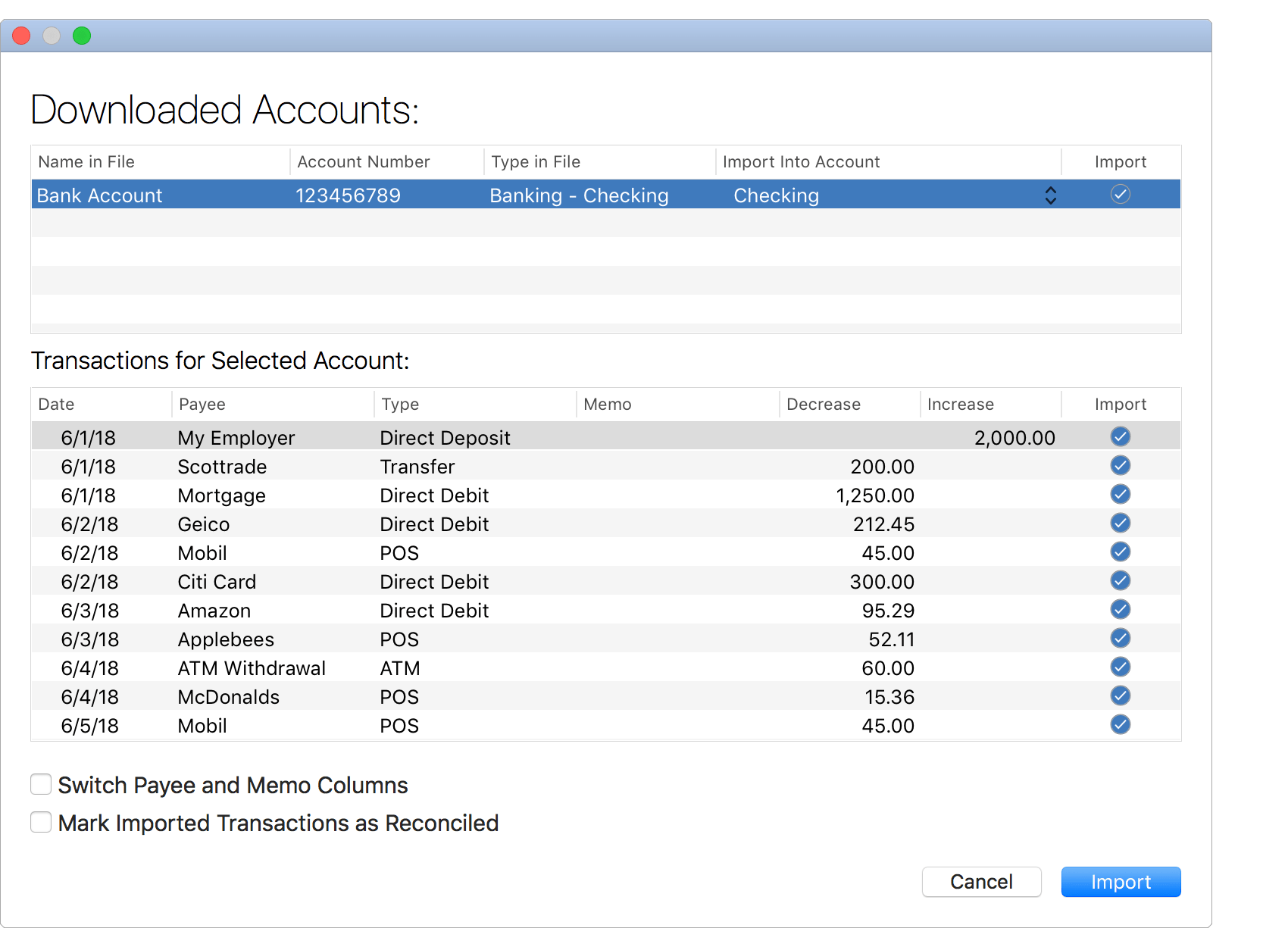
Task: Toggle import icon for McDonalds purchase
Action: pos(1121,695)
